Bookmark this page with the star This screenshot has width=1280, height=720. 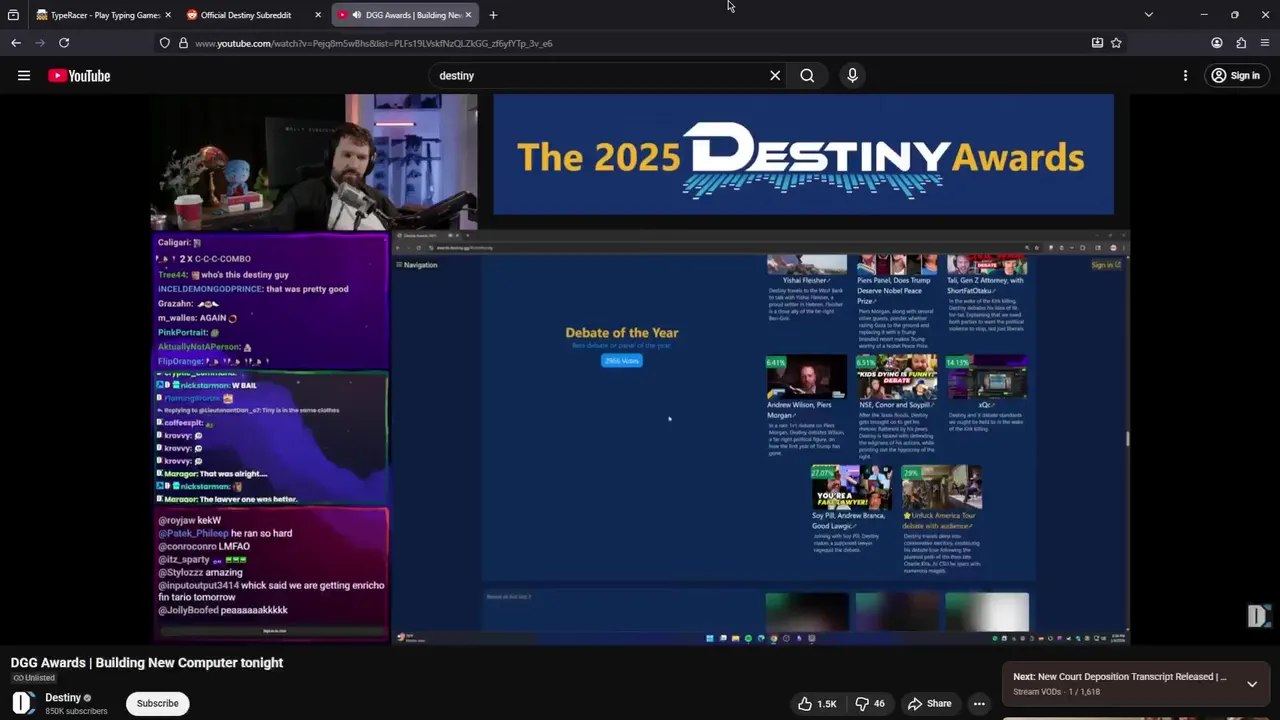[1116, 43]
